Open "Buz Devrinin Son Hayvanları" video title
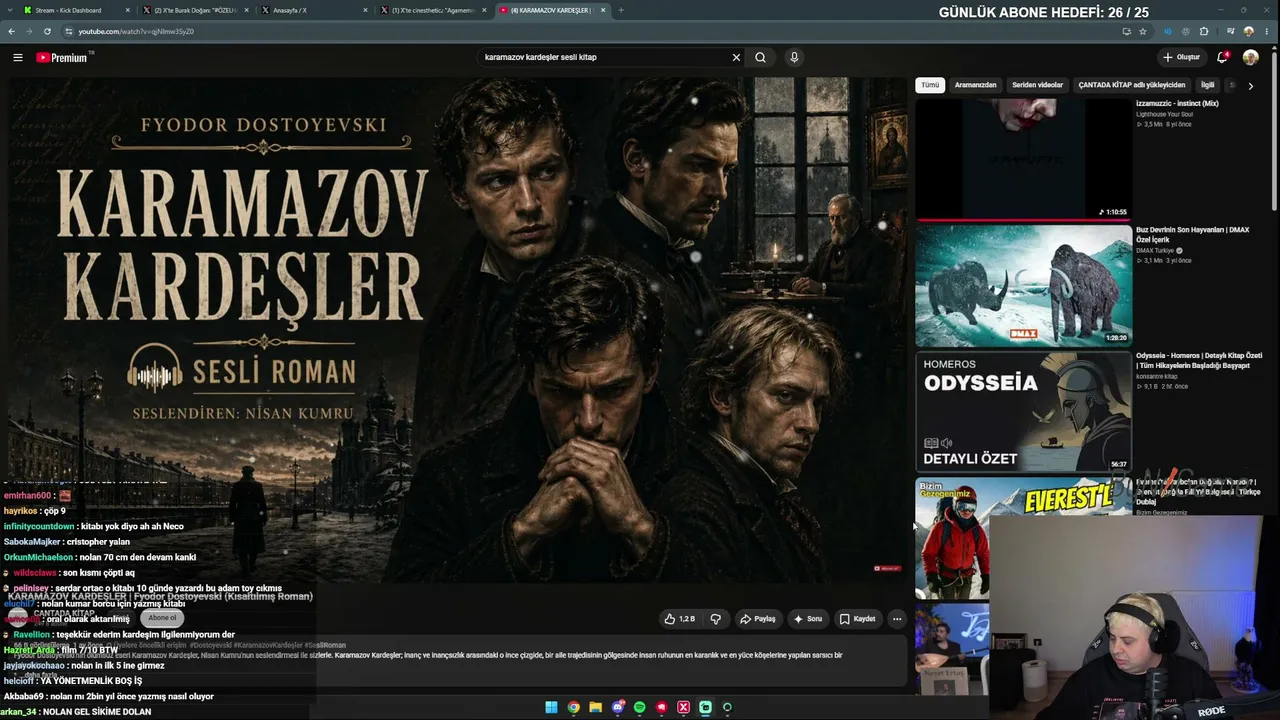 coord(1193,235)
